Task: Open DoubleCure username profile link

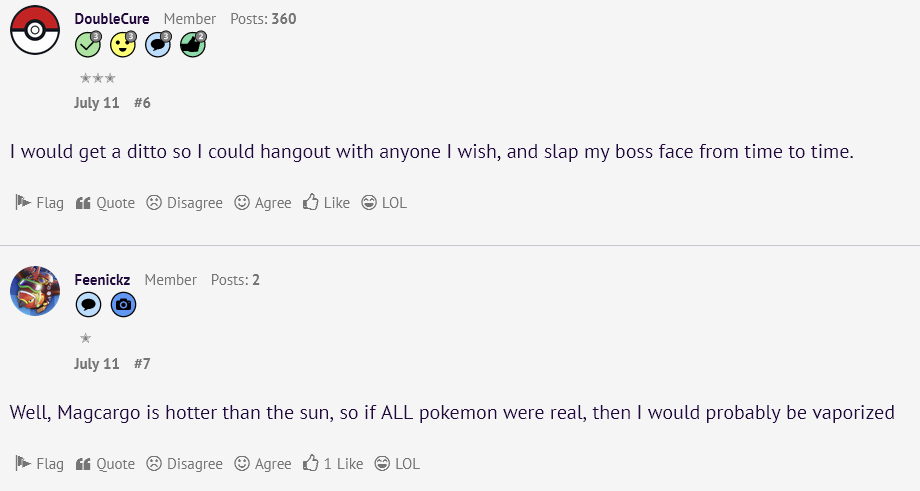Action: 112,19
